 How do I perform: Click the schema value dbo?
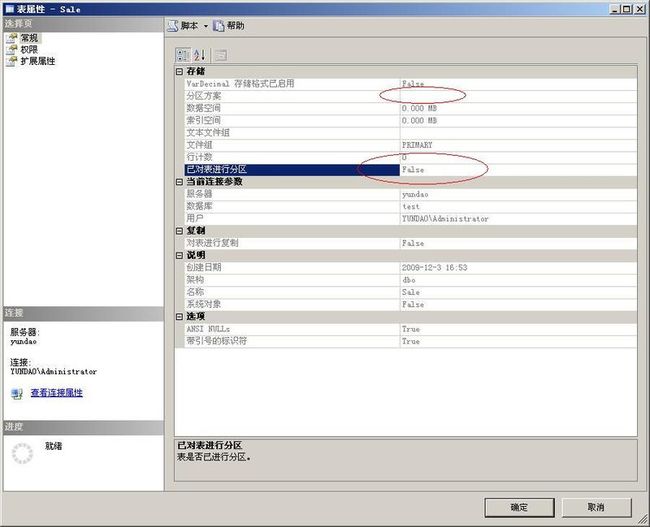point(409,280)
